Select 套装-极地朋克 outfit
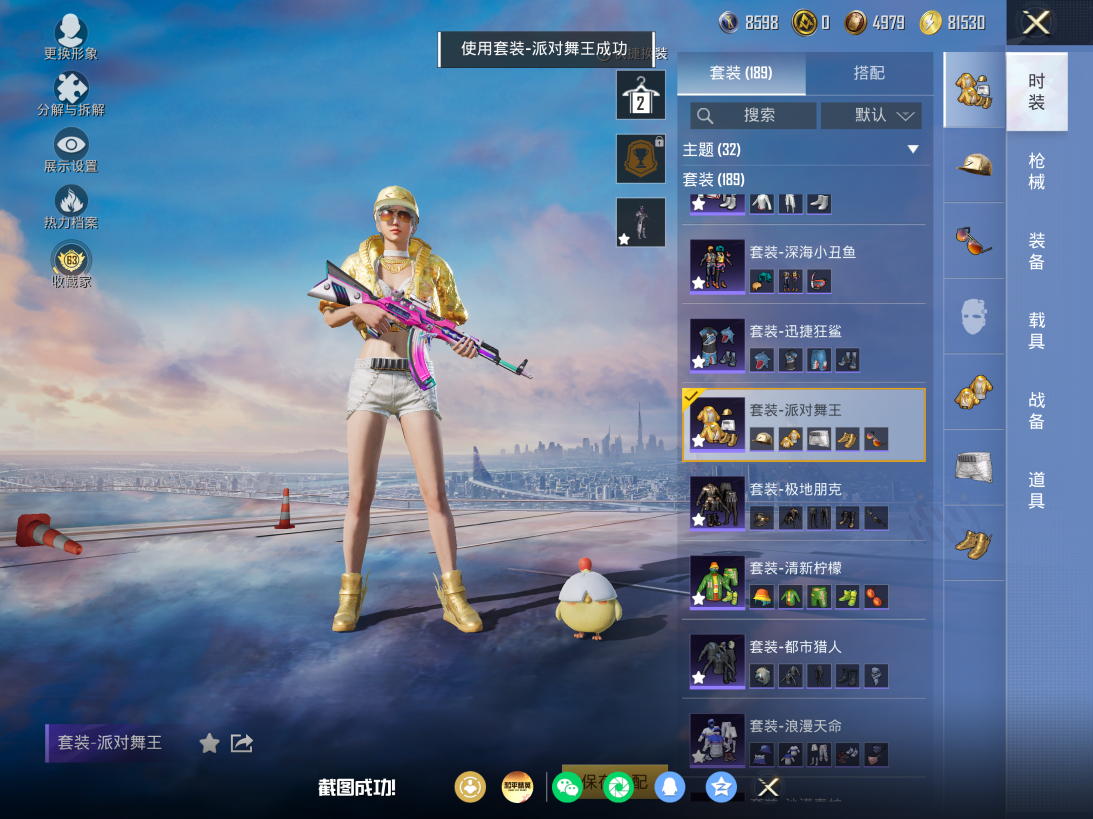The width and height of the screenshot is (1093, 819). tap(804, 503)
